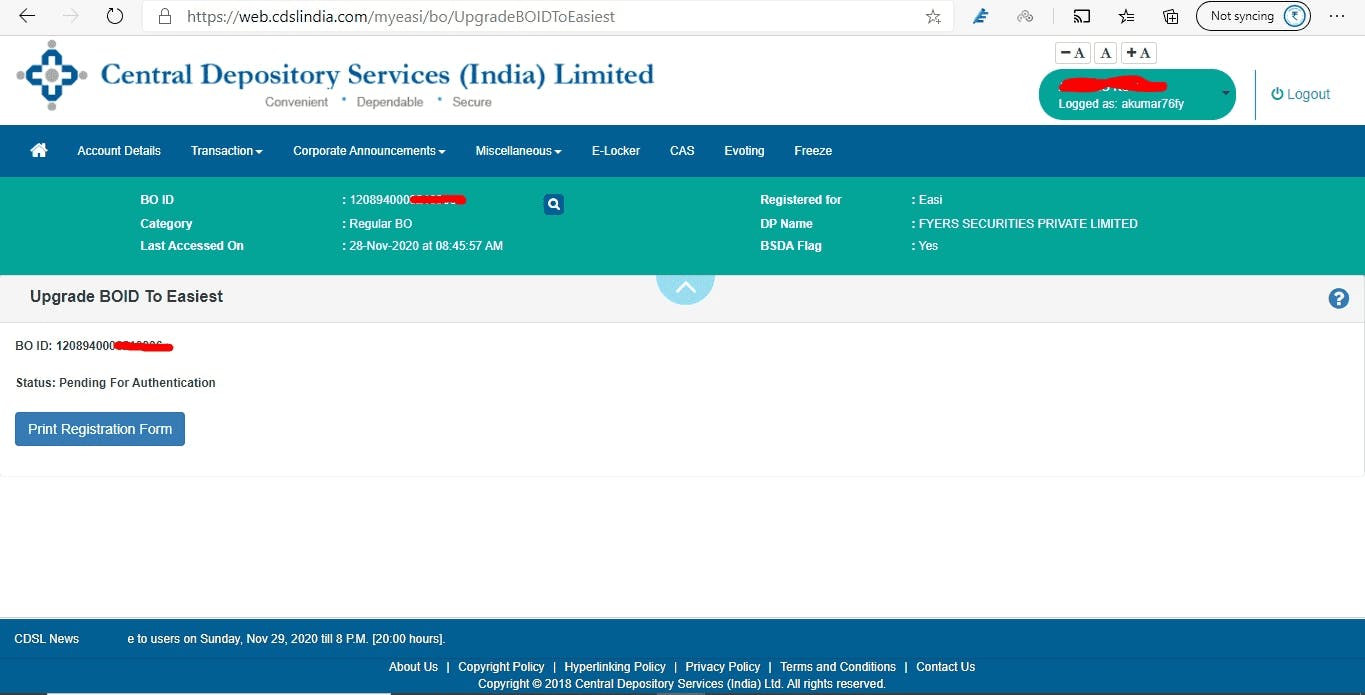Click 'Upgrade BOID To Easiest' heading
The width and height of the screenshot is (1365, 695).
click(126, 297)
